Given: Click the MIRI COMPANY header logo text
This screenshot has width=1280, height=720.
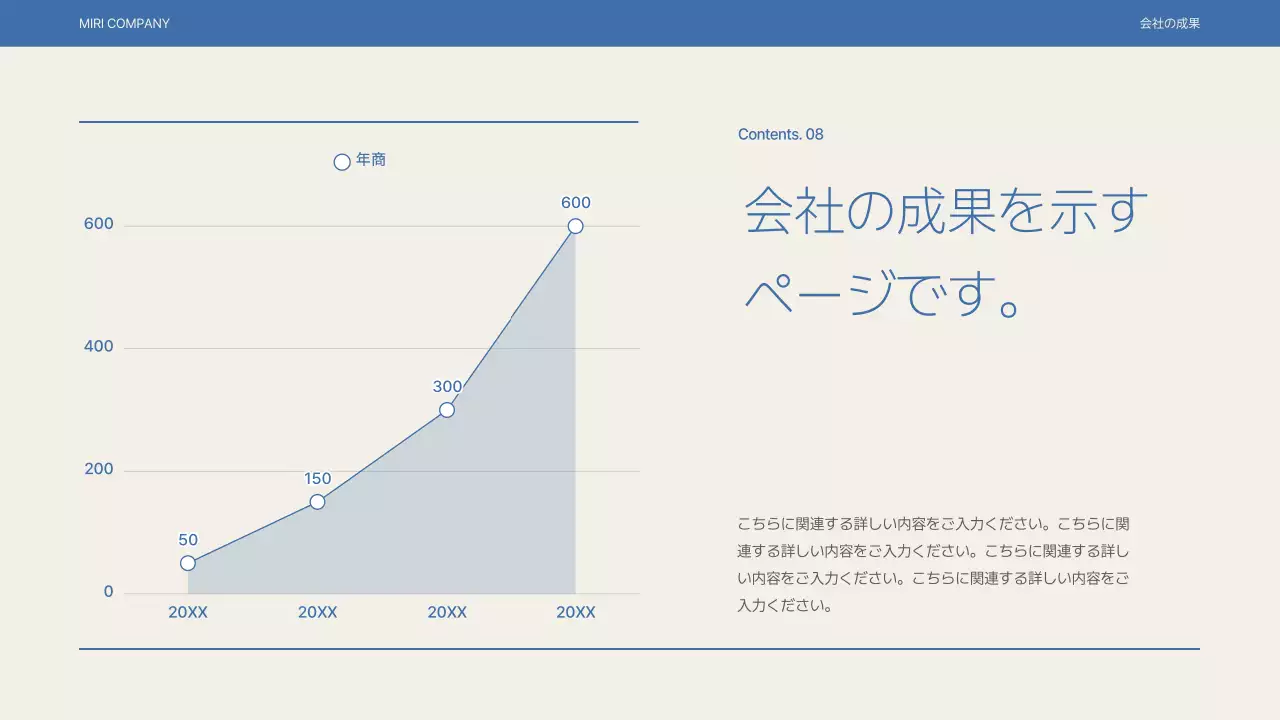Looking at the screenshot, I should (122, 23).
